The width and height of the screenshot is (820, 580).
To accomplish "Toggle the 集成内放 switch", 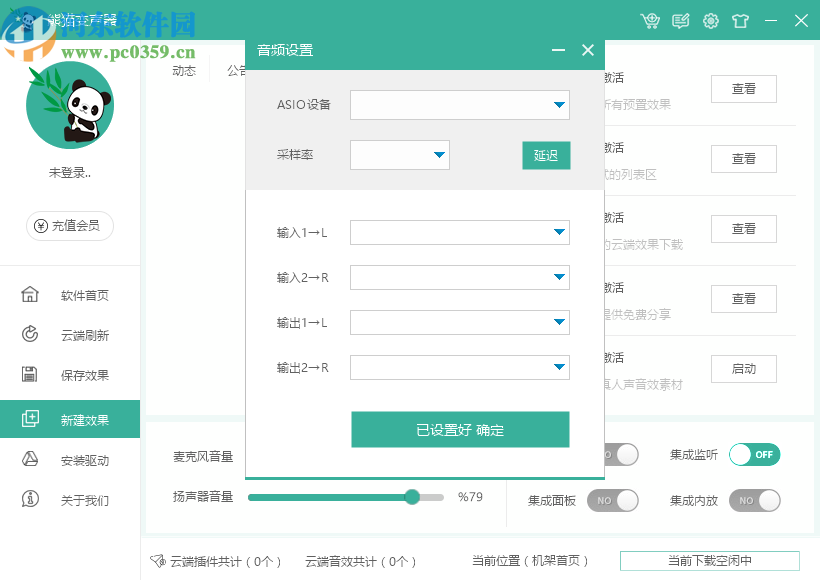I will 754,500.
